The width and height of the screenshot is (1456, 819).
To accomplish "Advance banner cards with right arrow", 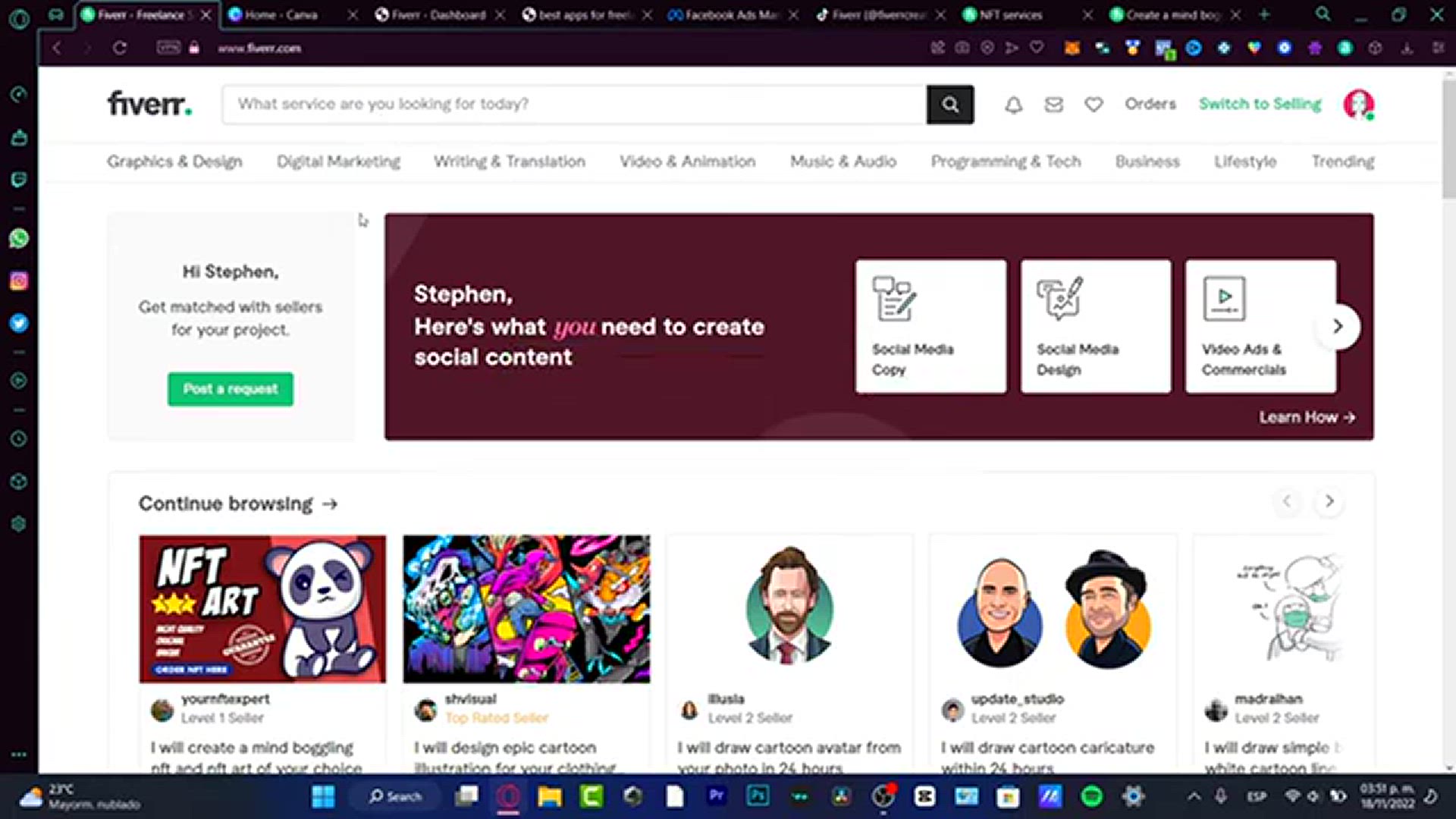I will pos(1338,327).
